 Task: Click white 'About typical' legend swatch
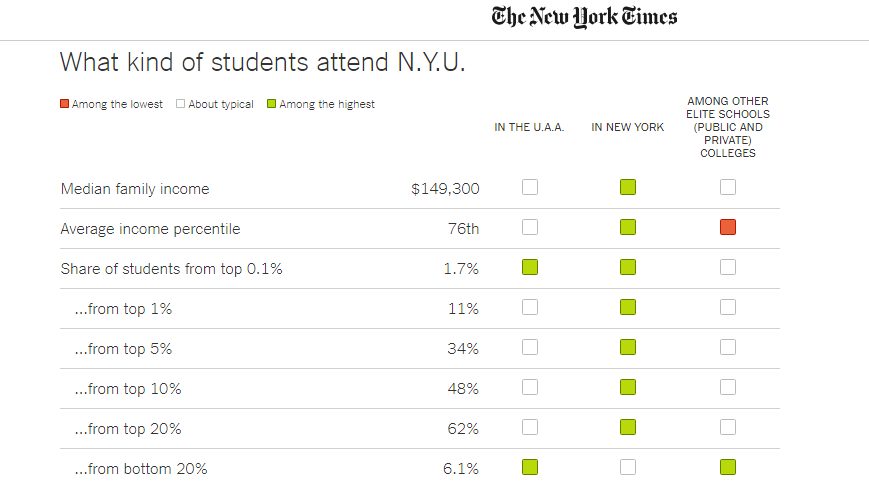tap(181, 104)
